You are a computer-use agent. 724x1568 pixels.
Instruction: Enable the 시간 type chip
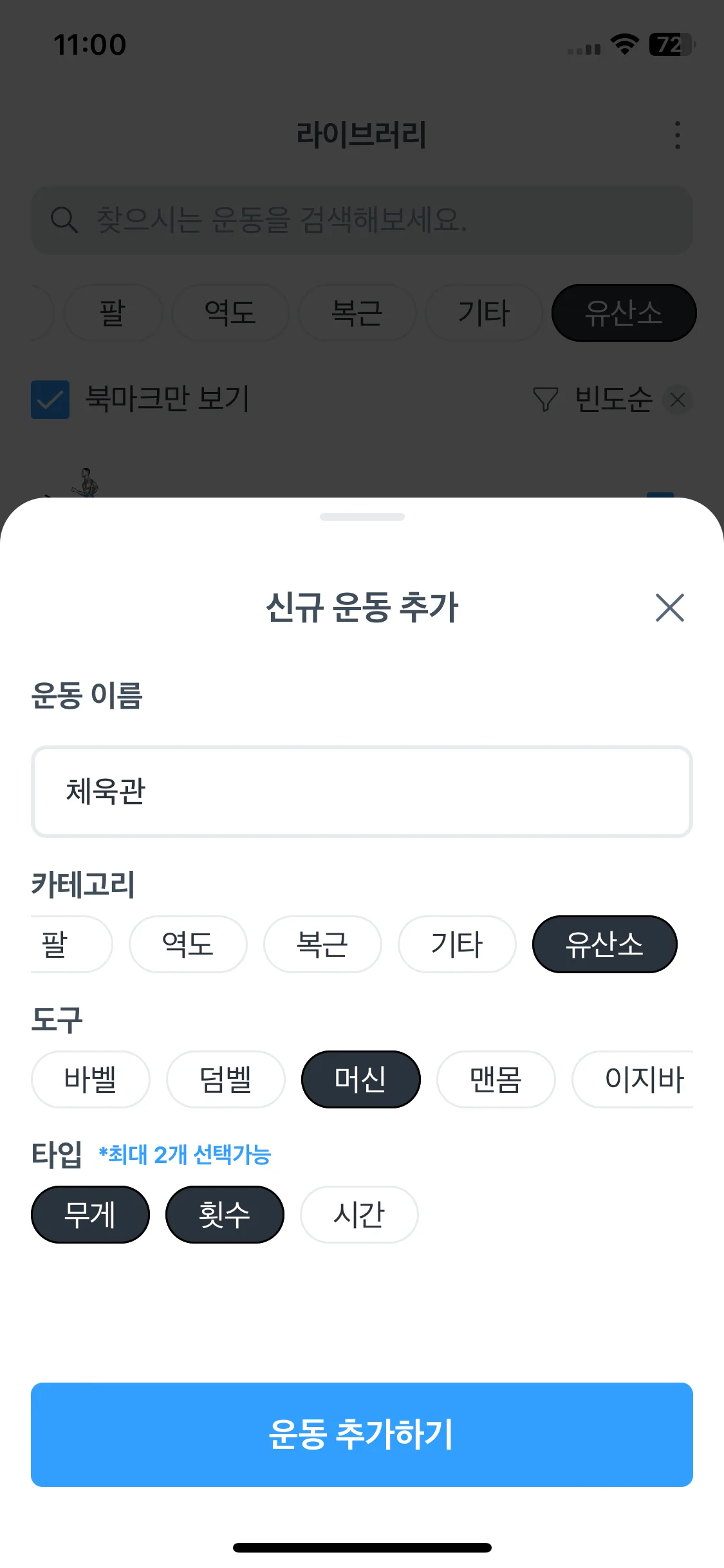point(359,1215)
